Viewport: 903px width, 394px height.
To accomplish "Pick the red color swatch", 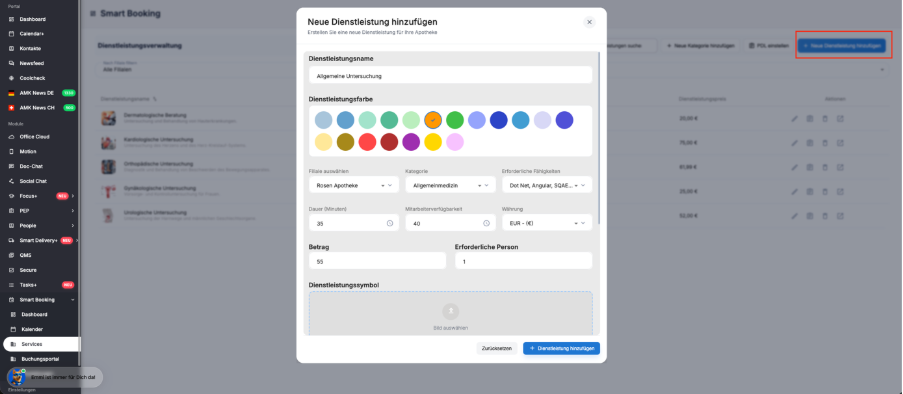I will tap(367, 142).
